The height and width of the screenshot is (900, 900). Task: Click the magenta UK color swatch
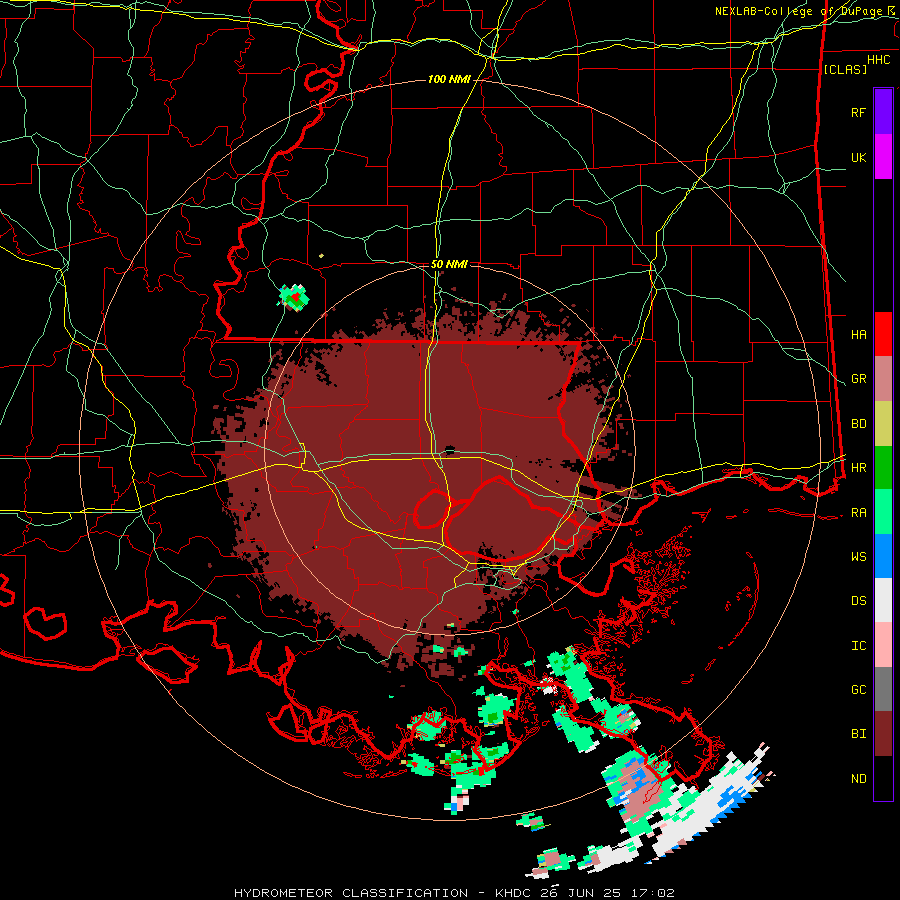point(883,157)
